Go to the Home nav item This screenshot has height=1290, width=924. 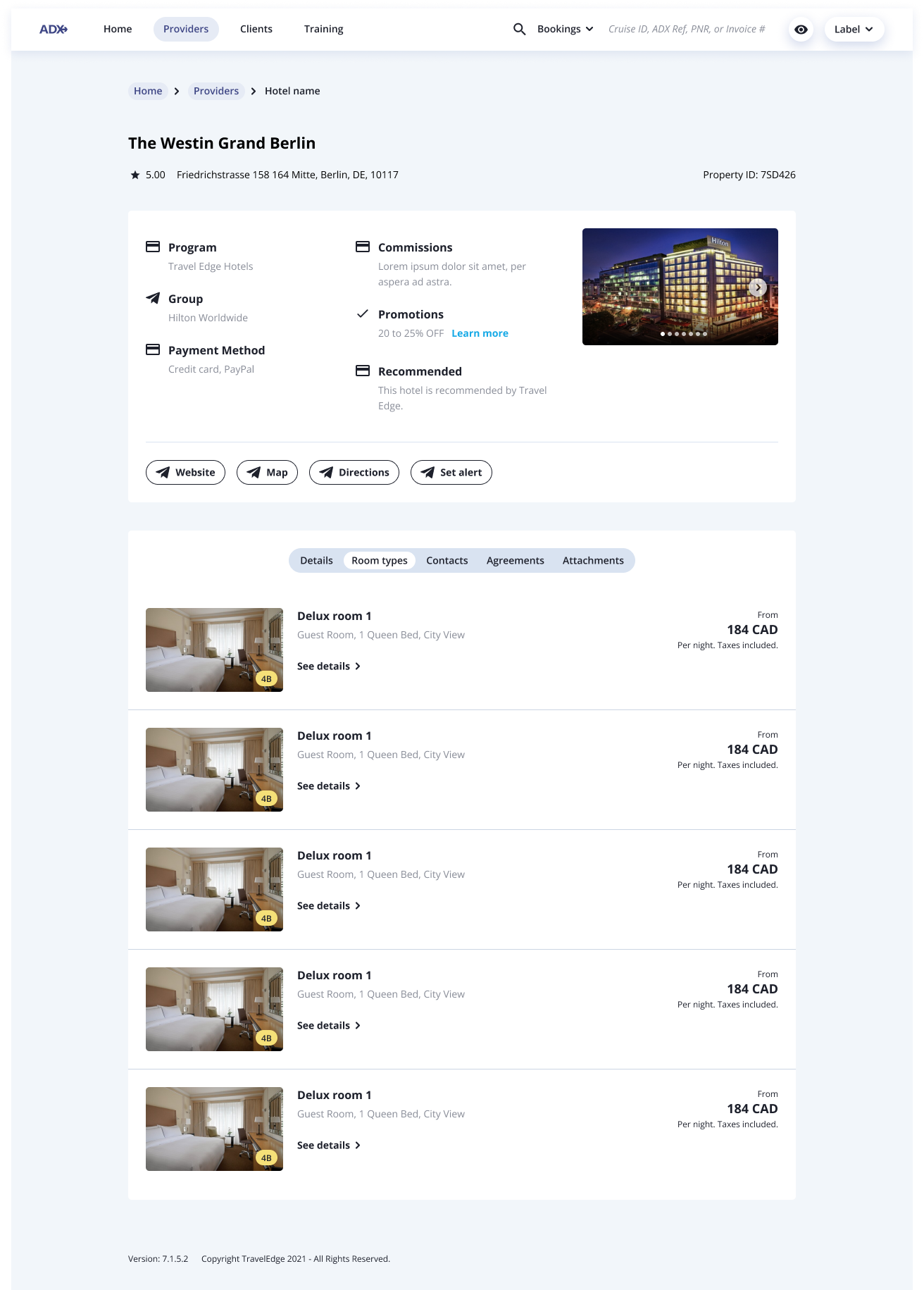pyautogui.click(x=118, y=29)
